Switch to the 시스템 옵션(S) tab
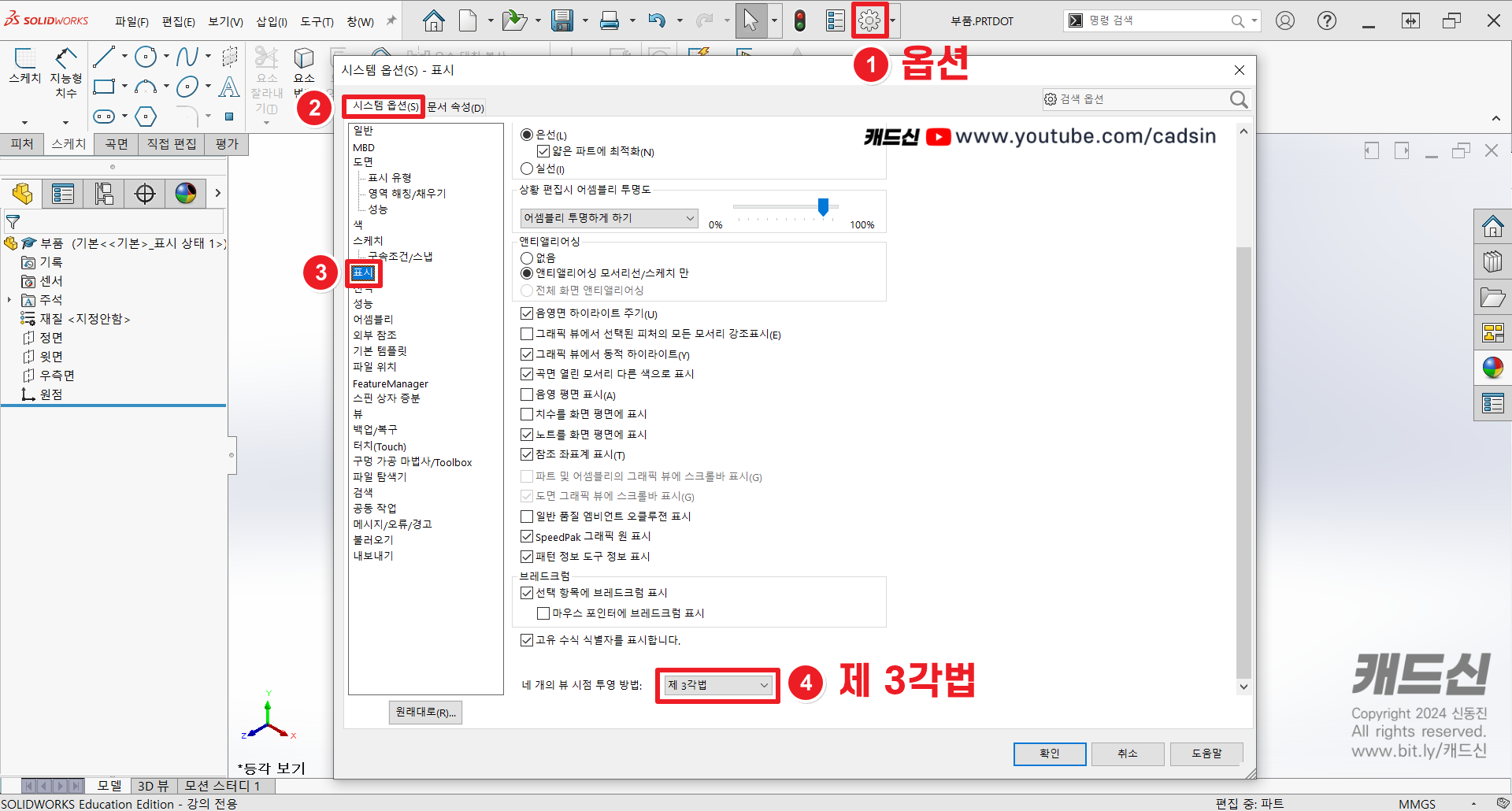The height and width of the screenshot is (811, 1512). (385, 106)
